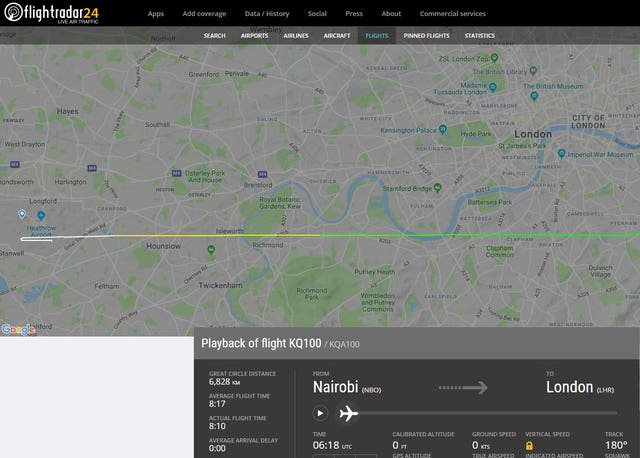
Task: Open the About menu
Action: pyautogui.click(x=391, y=13)
